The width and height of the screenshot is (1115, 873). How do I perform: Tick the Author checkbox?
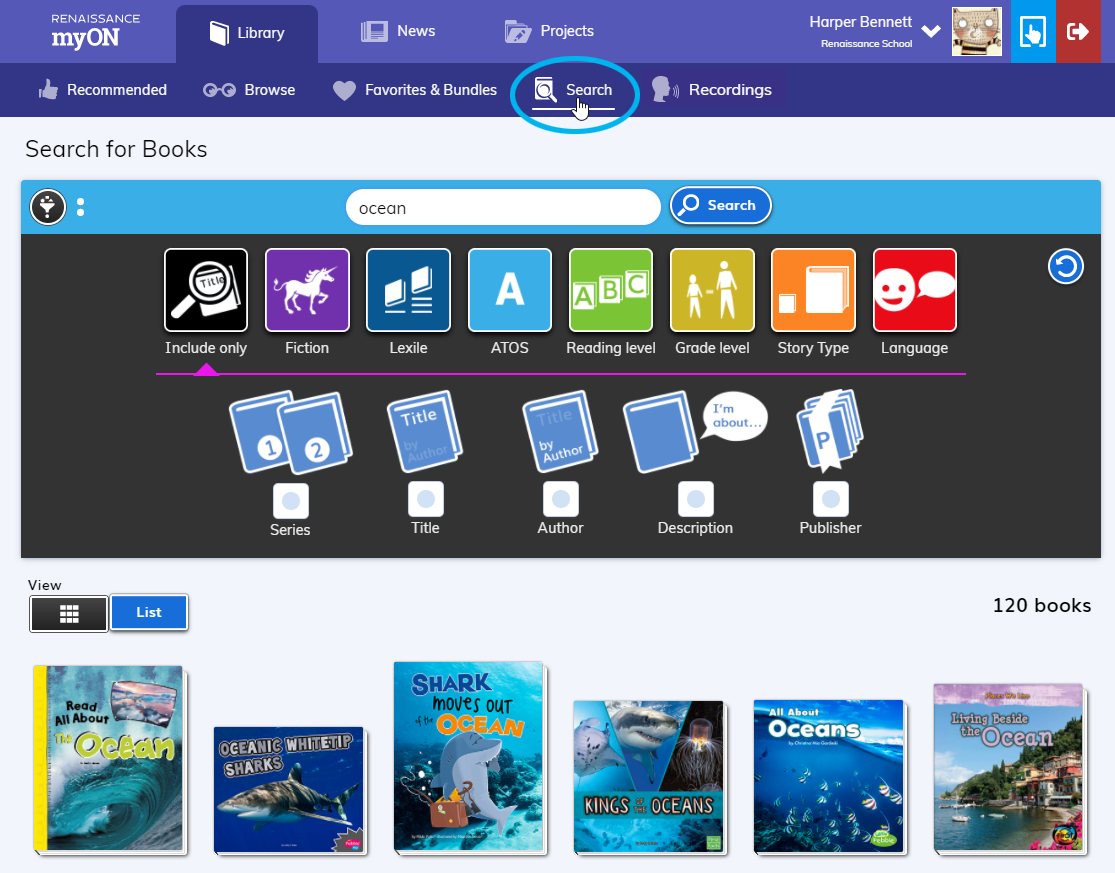(x=560, y=498)
